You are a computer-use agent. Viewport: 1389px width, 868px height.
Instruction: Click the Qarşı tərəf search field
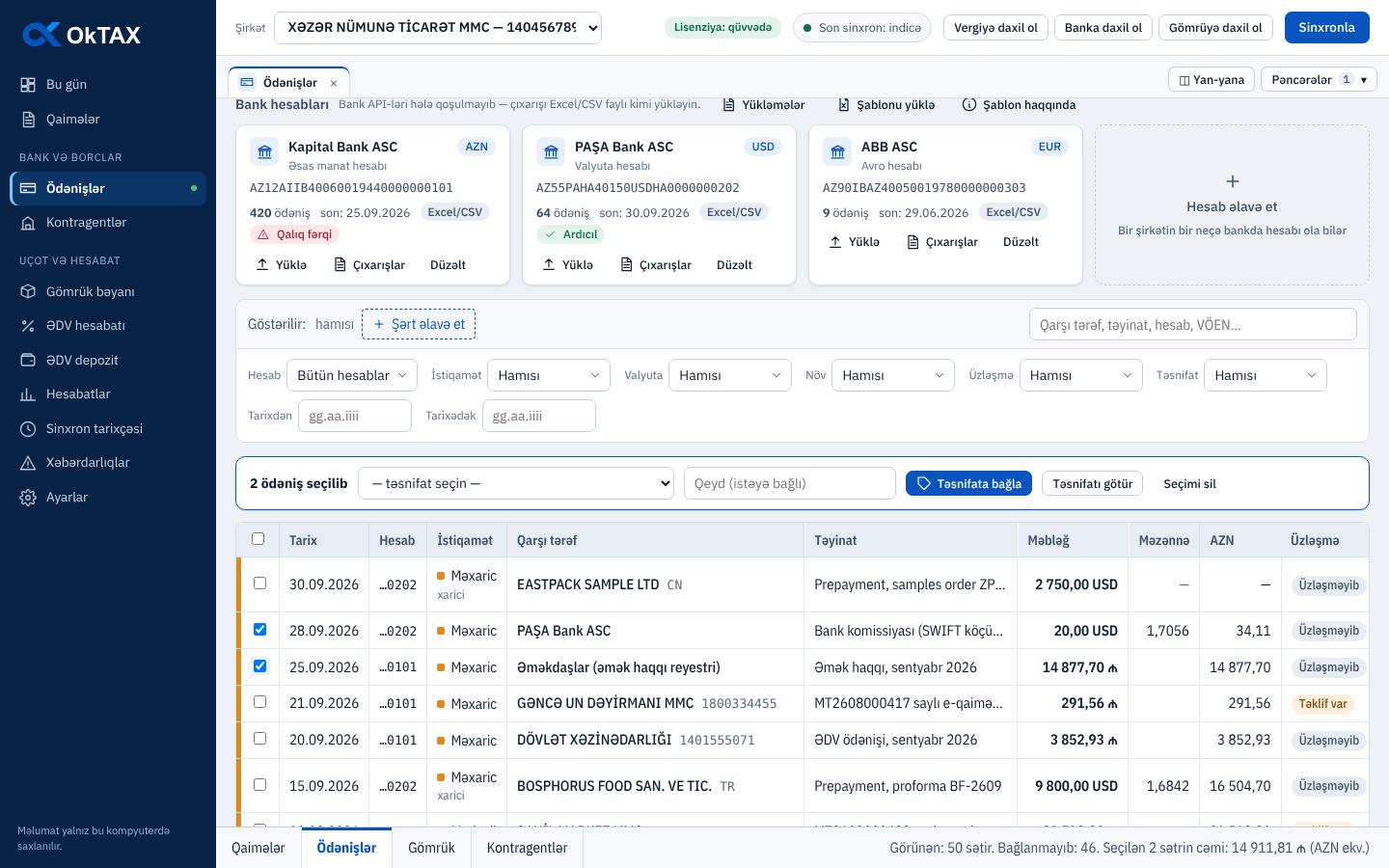(x=1193, y=325)
